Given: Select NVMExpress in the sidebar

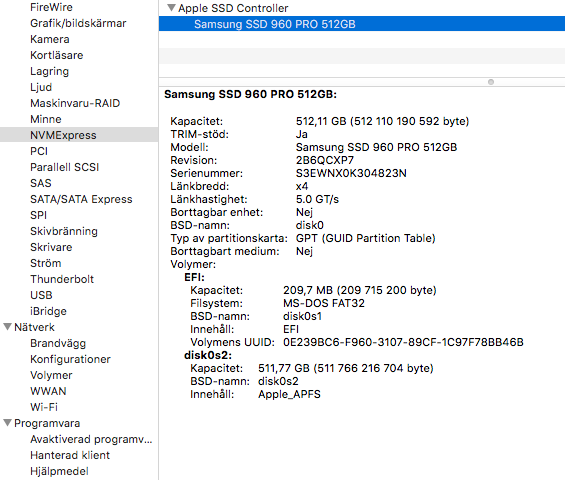Looking at the screenshot, I should [x=79, y=135].
